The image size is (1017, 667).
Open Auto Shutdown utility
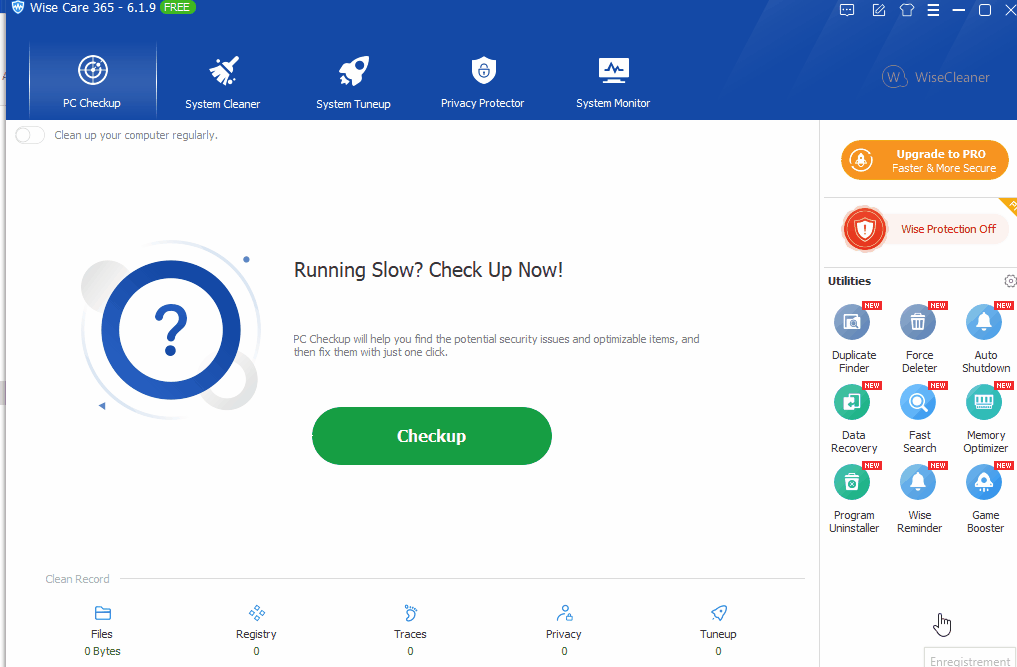click(x=985, y=339)
